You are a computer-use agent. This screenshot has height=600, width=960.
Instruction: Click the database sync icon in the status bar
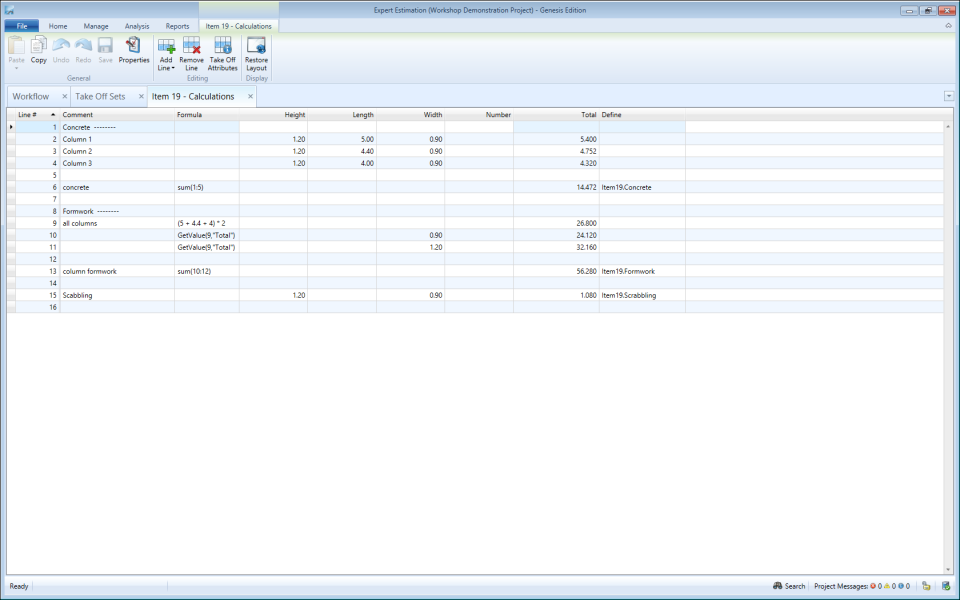pos(945,586)
